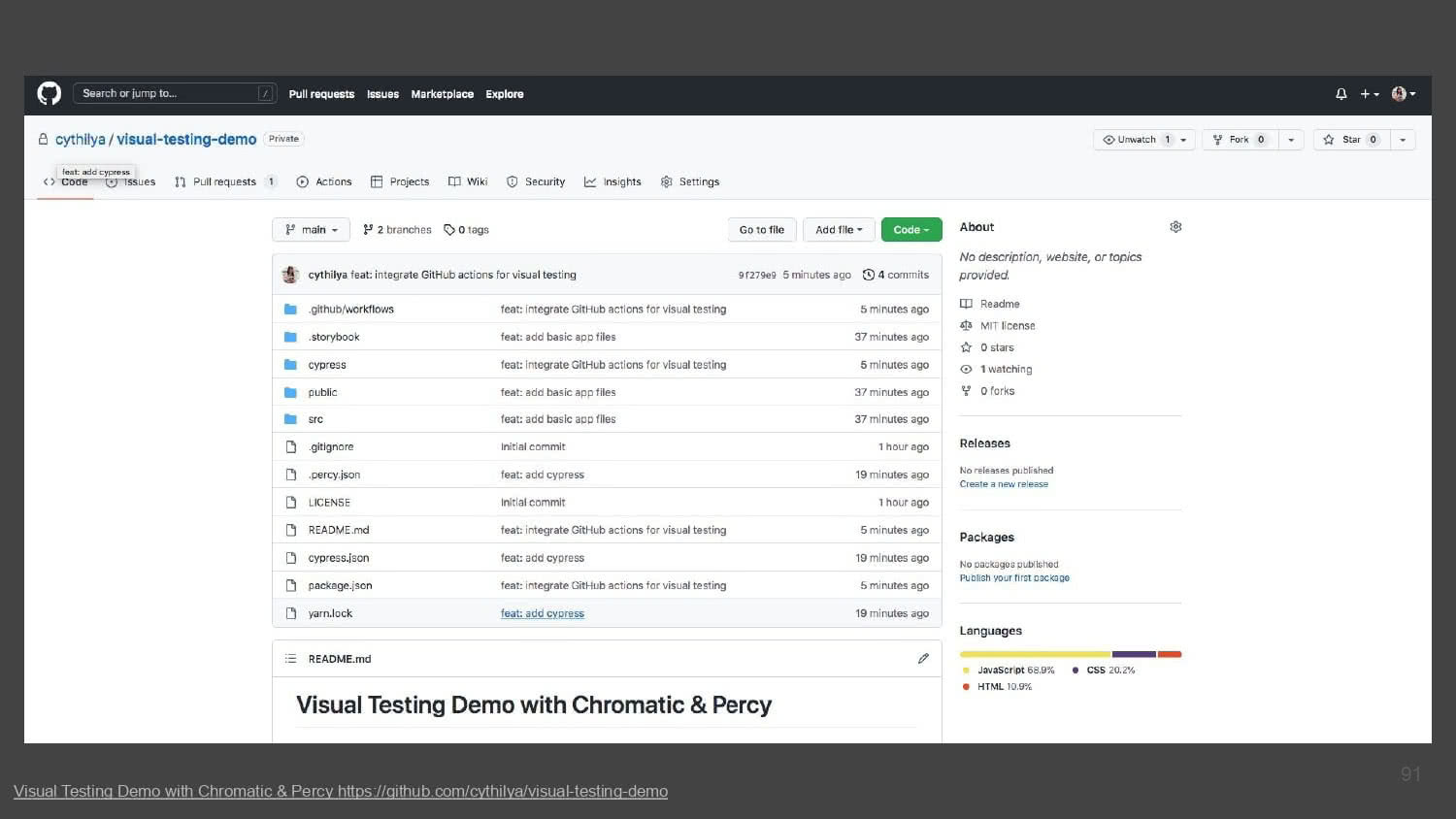
Task: Open Explore in top navigation
Action: click(505, 94)
